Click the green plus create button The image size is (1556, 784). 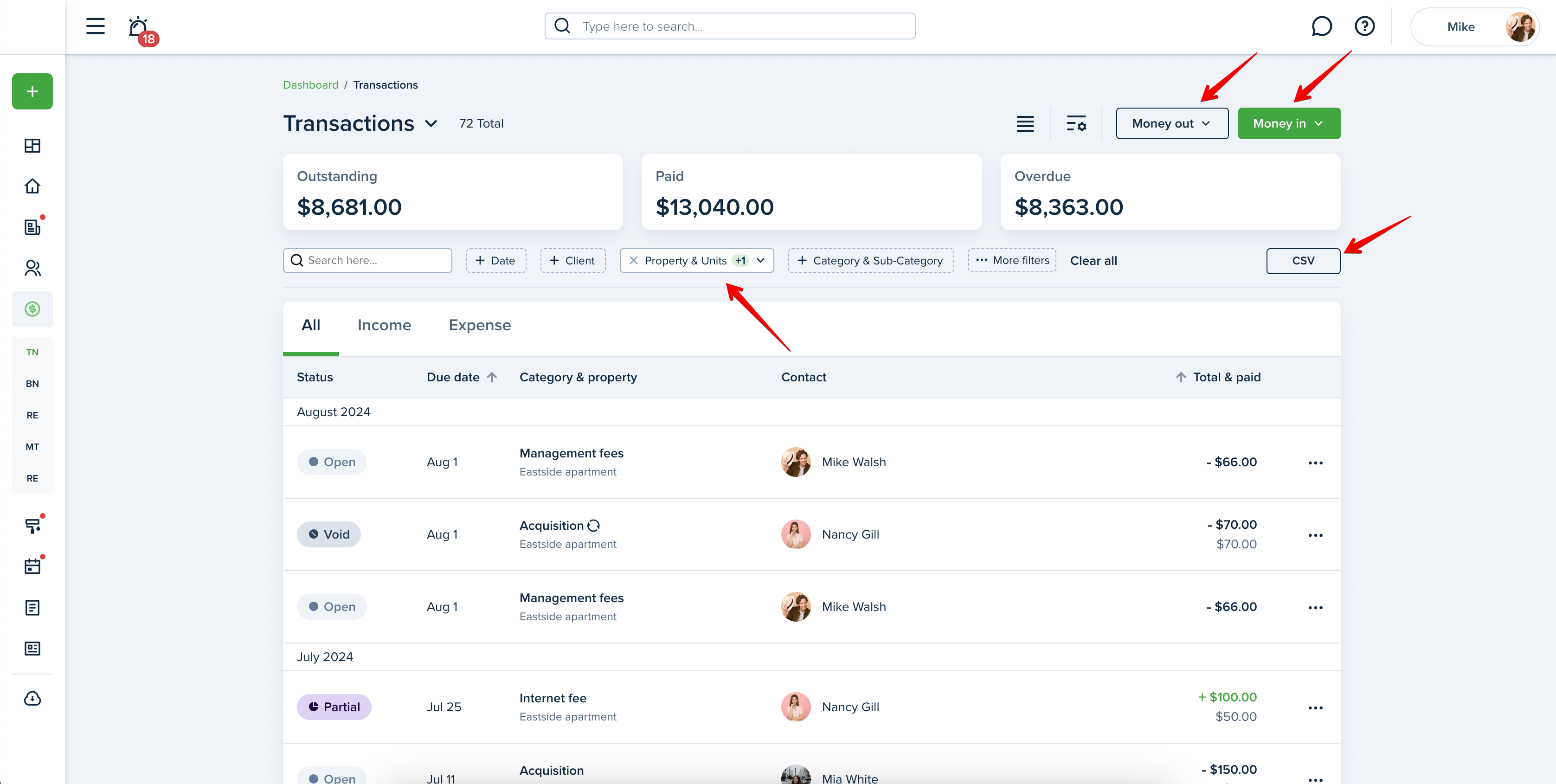[32, 91]
